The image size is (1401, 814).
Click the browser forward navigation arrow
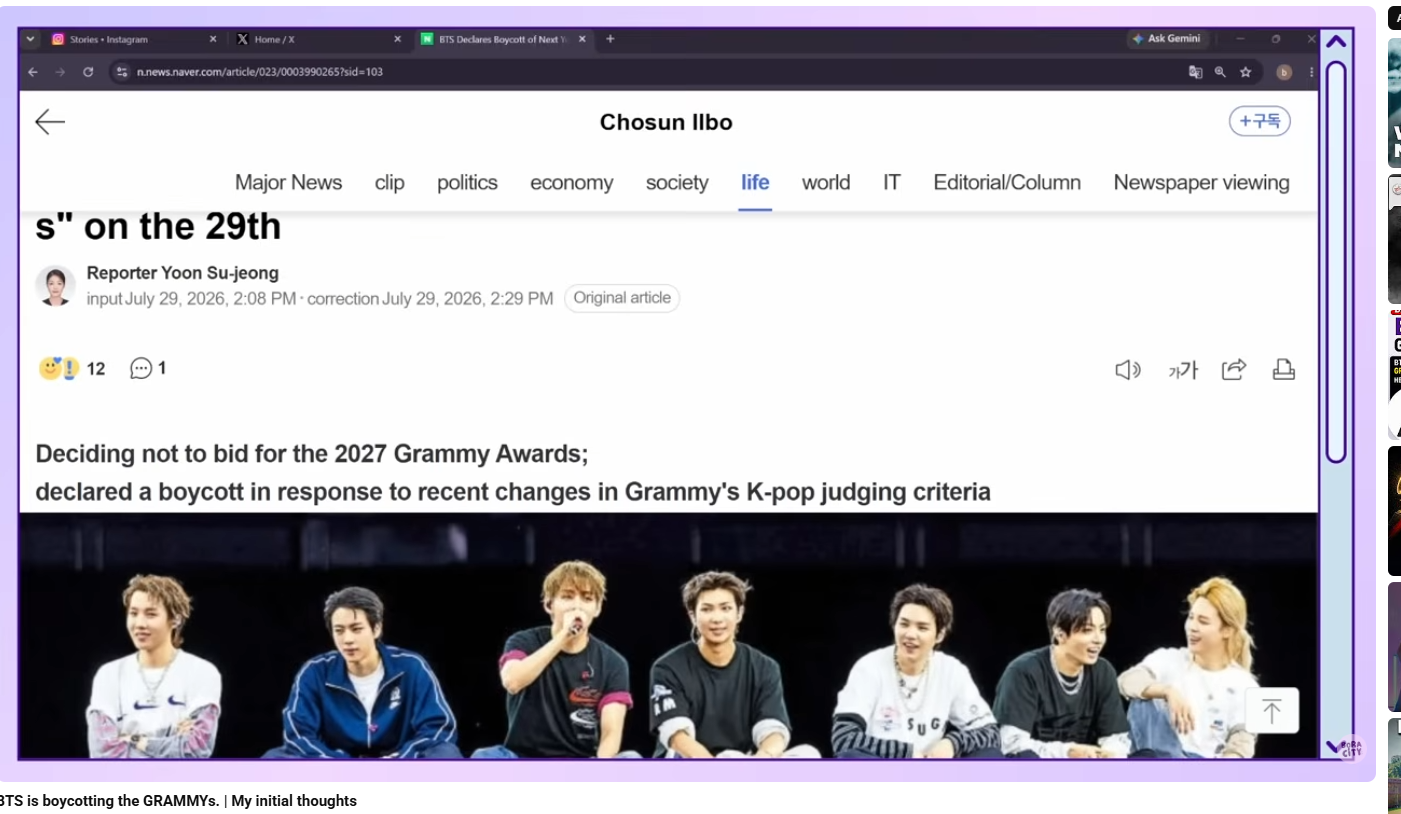(60, 72)
